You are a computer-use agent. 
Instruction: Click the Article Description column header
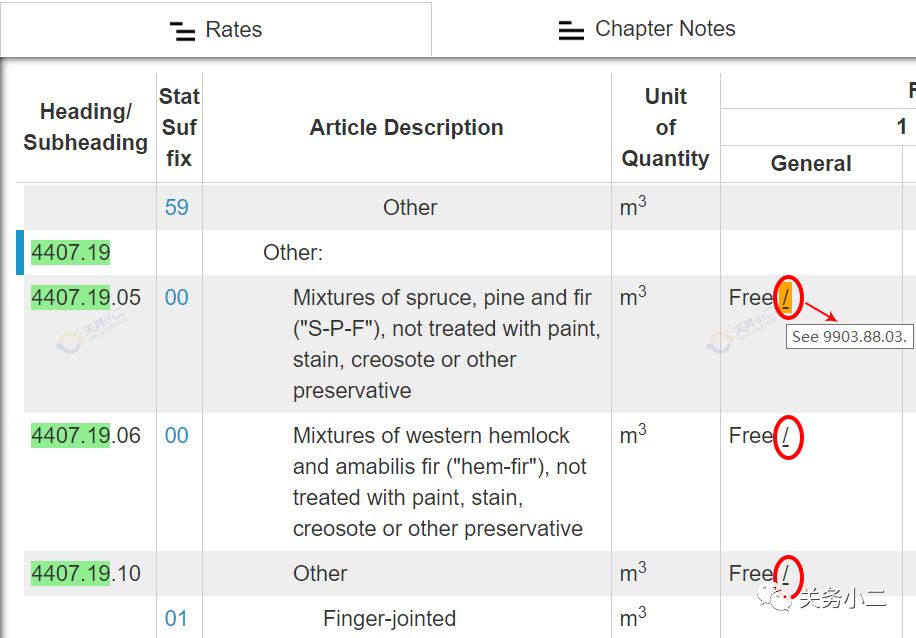tap(407, 127)
